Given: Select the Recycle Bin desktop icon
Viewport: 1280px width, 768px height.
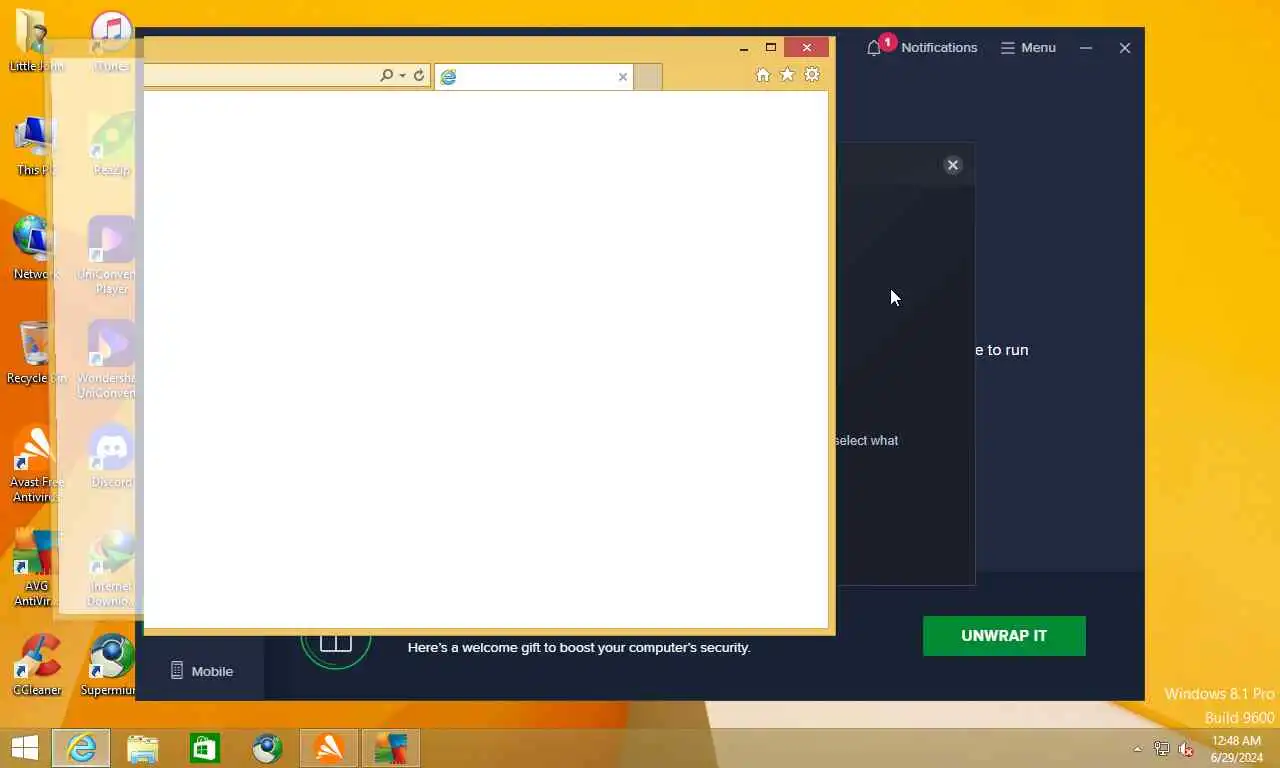Looking at the screenshot, I should tap(35, 352).
